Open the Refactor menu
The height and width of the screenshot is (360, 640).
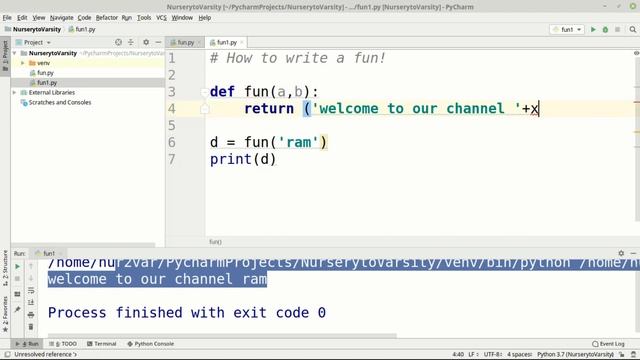[x=107, y=18]
